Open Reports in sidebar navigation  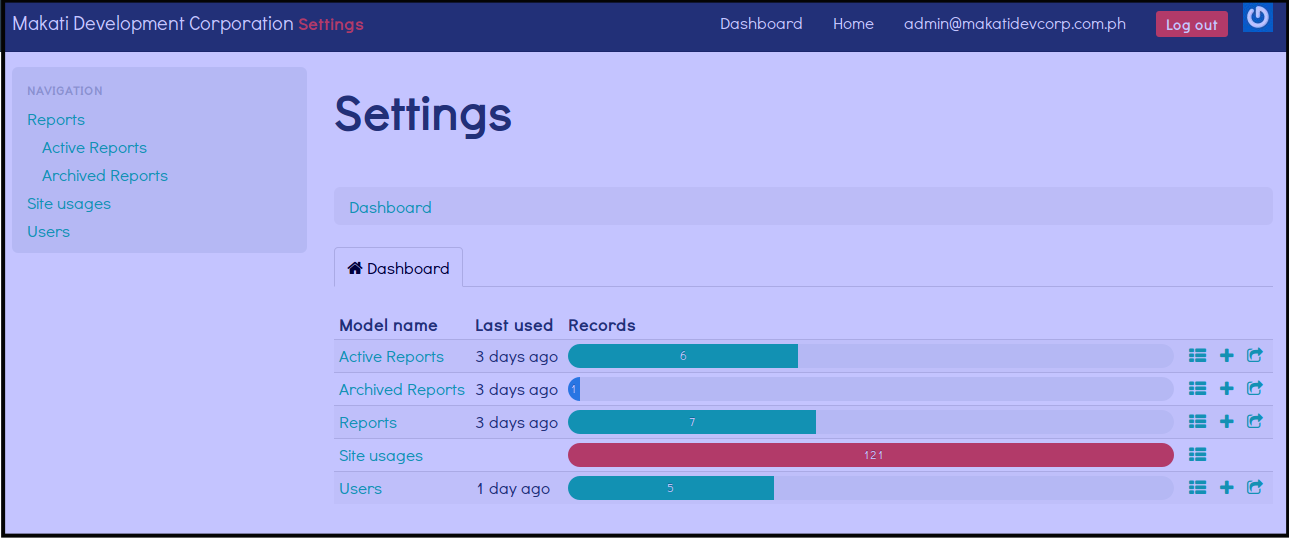(x=56, y=120)
